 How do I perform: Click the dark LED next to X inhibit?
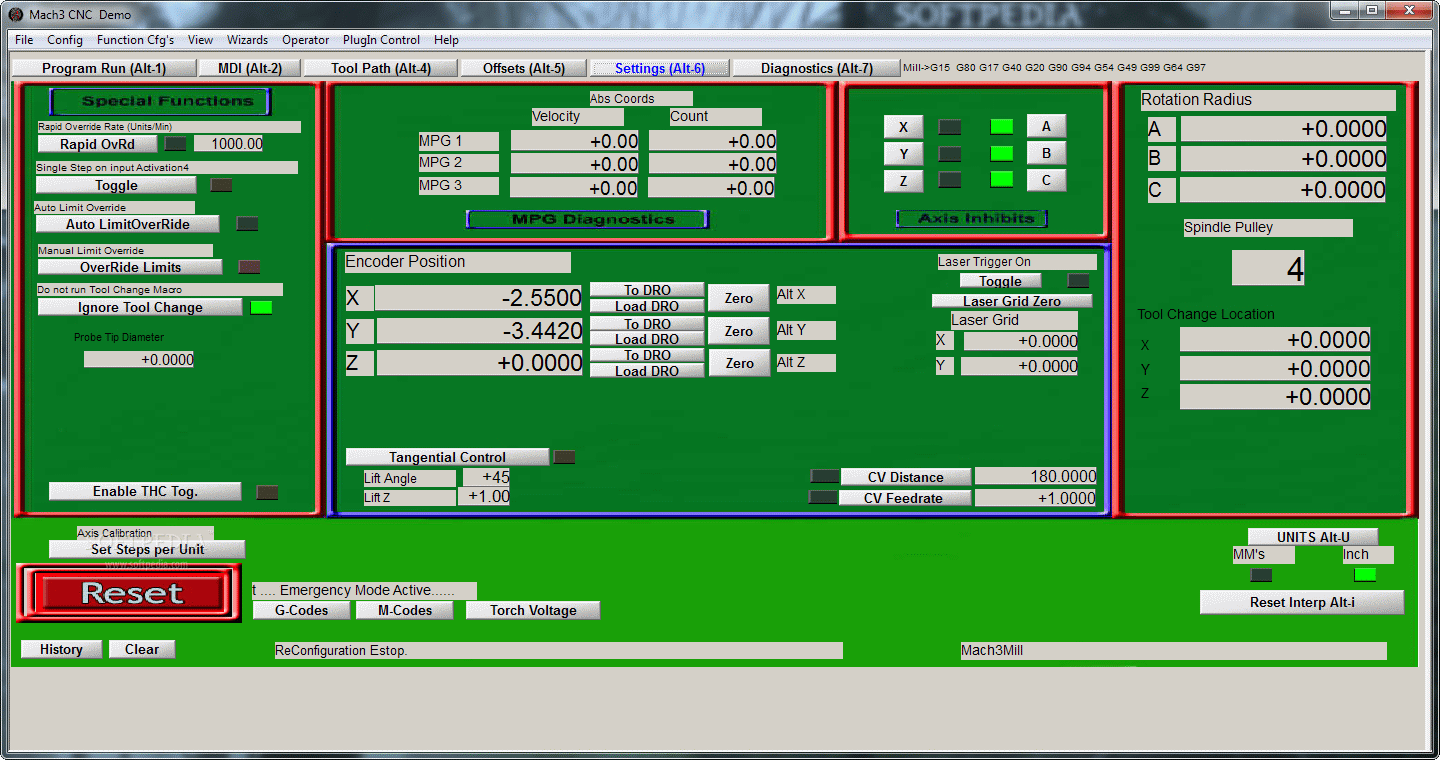click(x=950, y=127)
